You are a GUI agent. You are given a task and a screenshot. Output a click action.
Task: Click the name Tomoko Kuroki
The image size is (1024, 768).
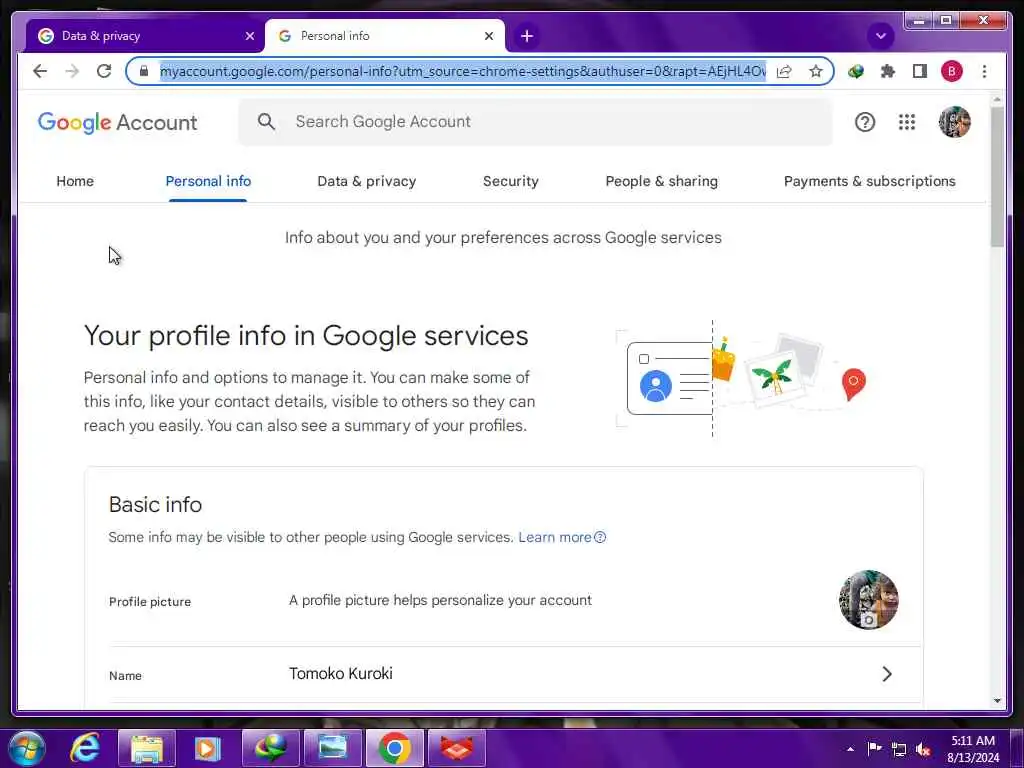341,674
